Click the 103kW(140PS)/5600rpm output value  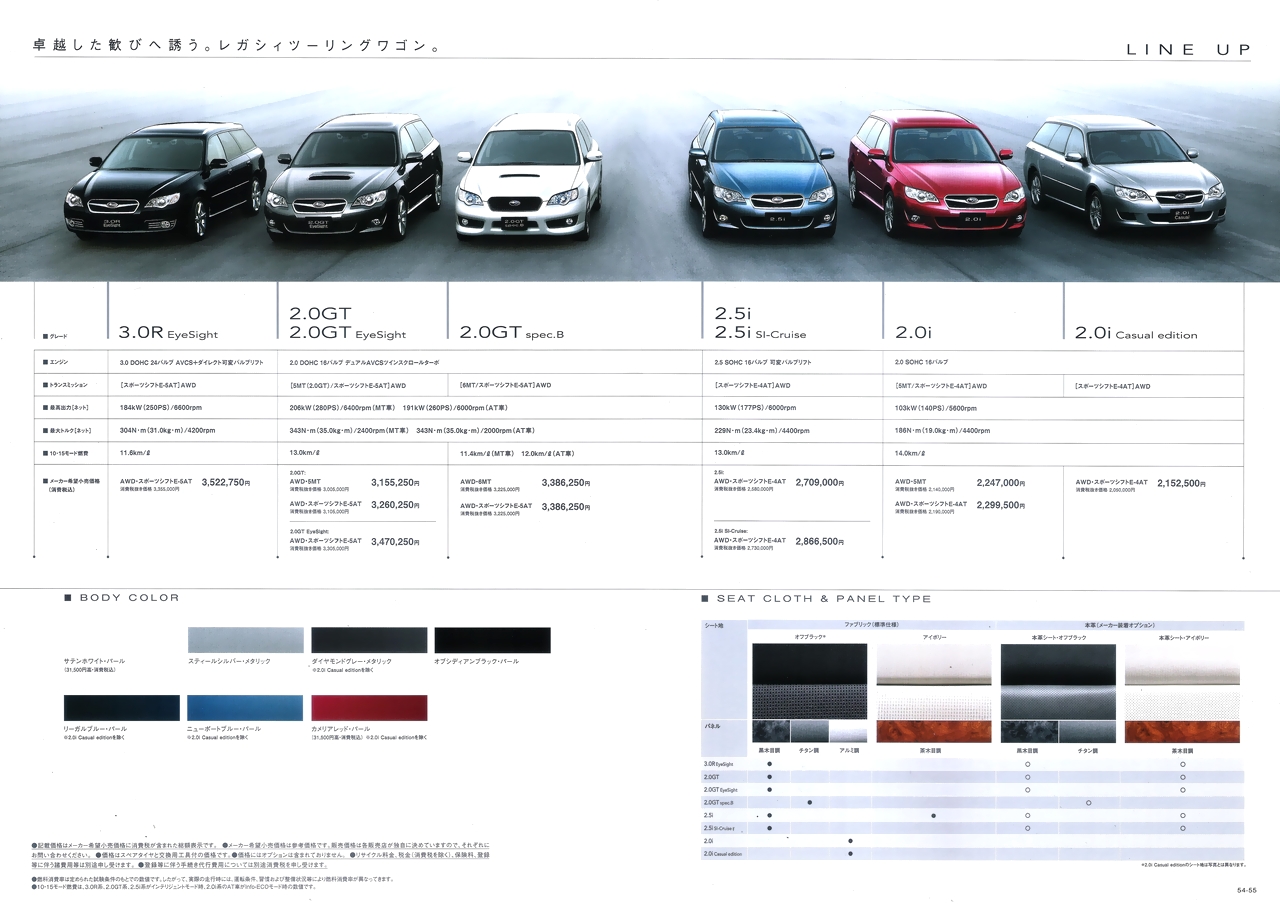coord(936,408)
